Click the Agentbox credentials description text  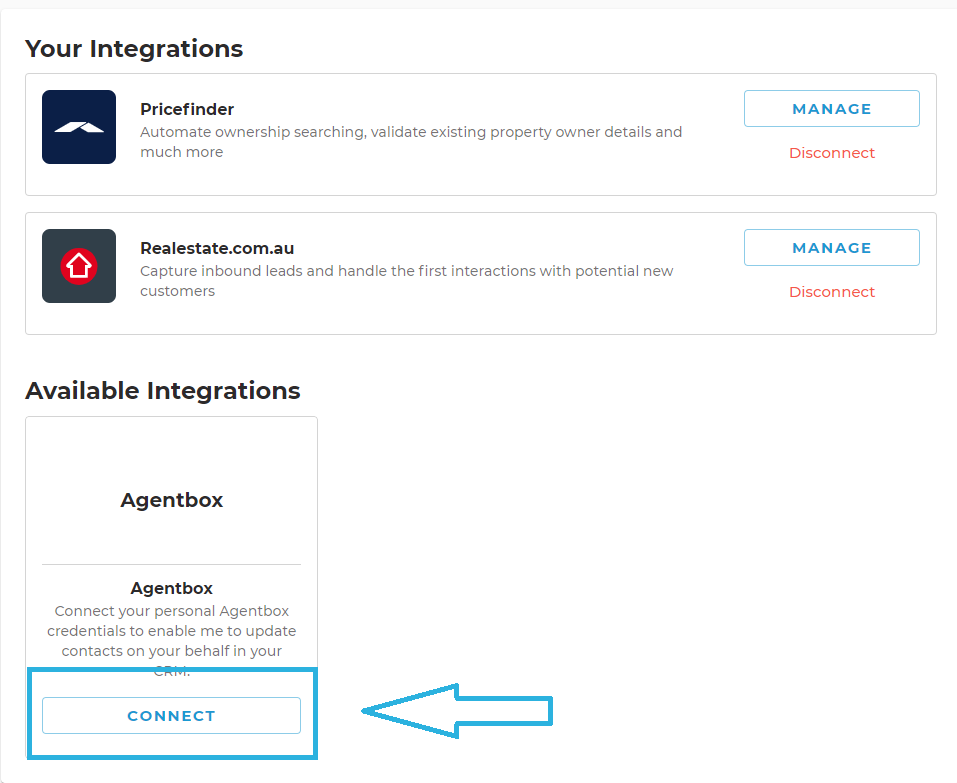[x=172, y=640]
